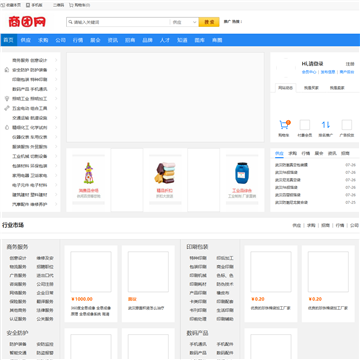Image resolution: width=360 pixels, height=360 pixels.
Task: Click the keyword search input field
Action: [x=118, y=22]
